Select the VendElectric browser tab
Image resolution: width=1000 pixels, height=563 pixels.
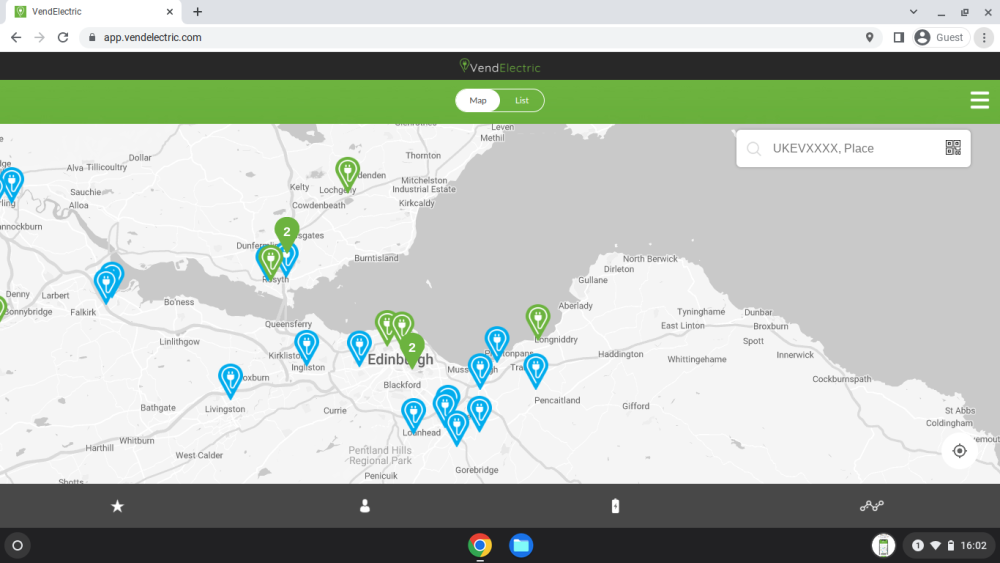click(x=92, y=11)
